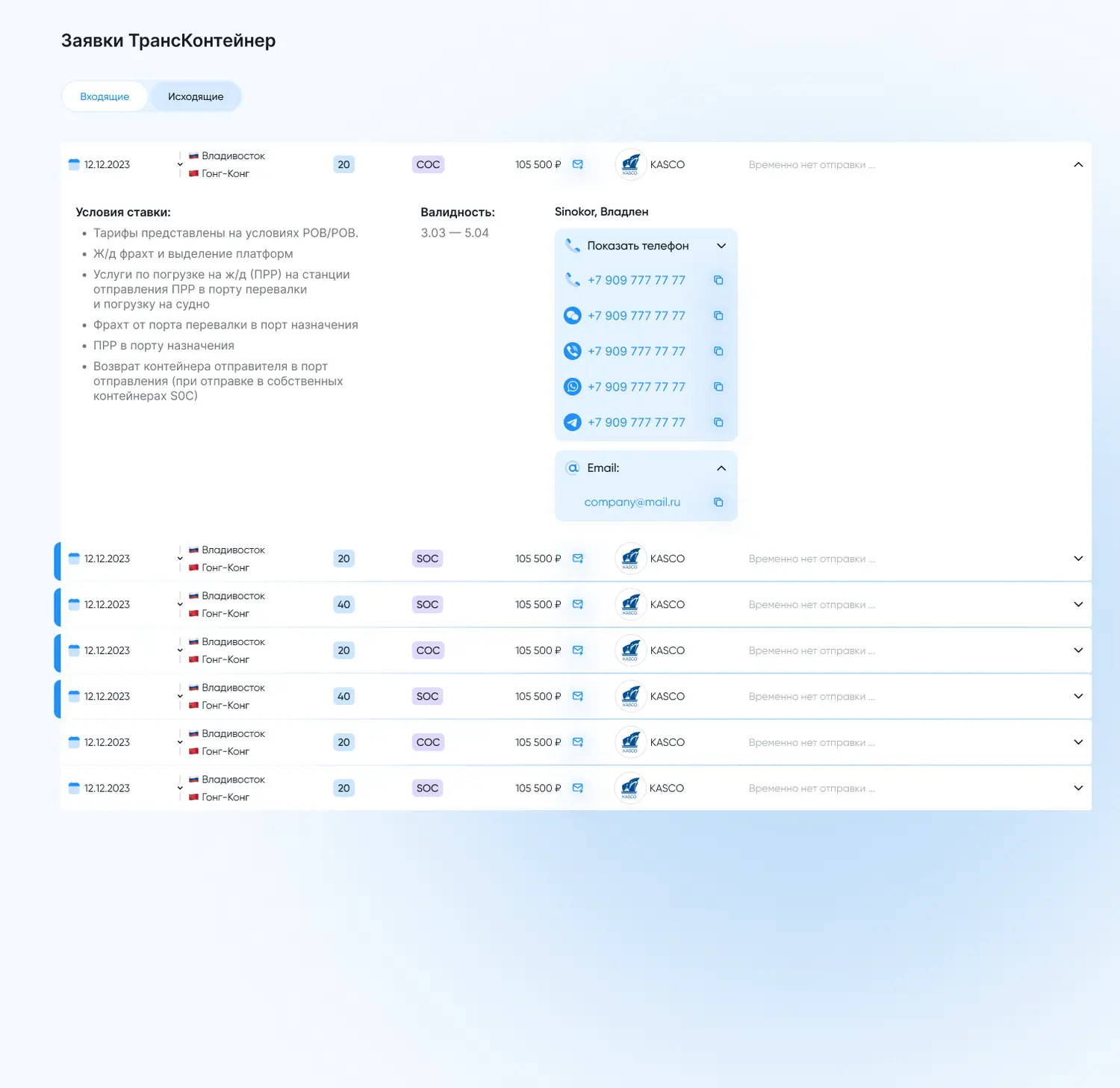
Task: Click the '105 500 ₽' price in the expanded row
Action: [x=538, y=164]
